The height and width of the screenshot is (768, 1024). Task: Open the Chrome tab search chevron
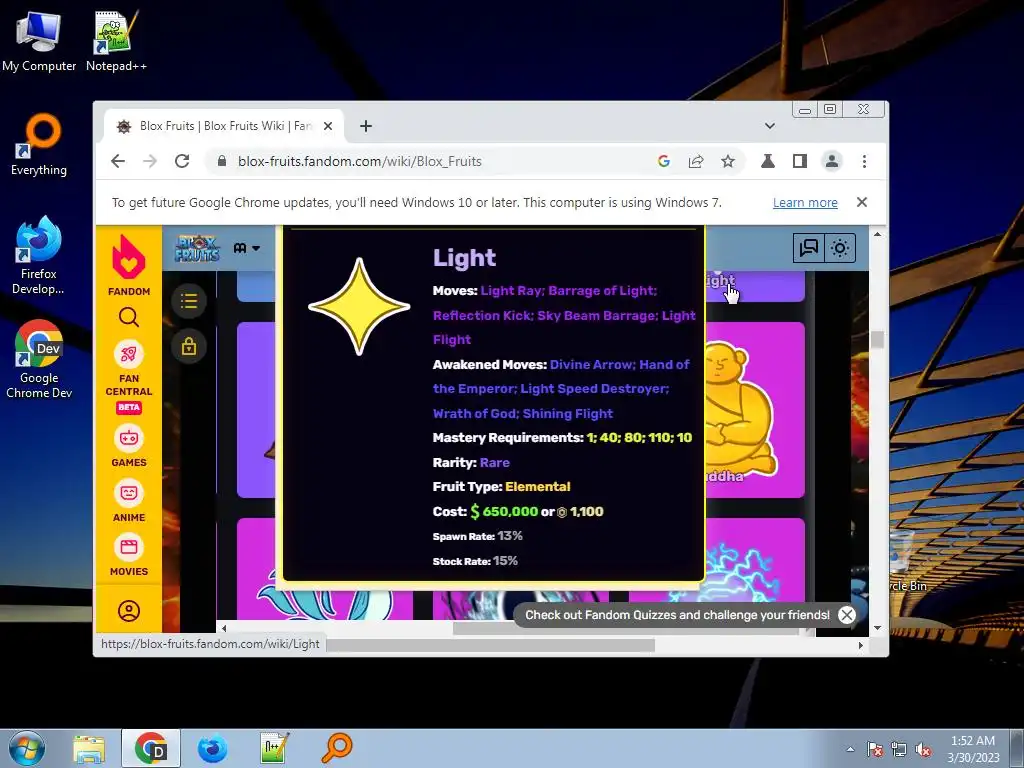click(x=770, y=126)
